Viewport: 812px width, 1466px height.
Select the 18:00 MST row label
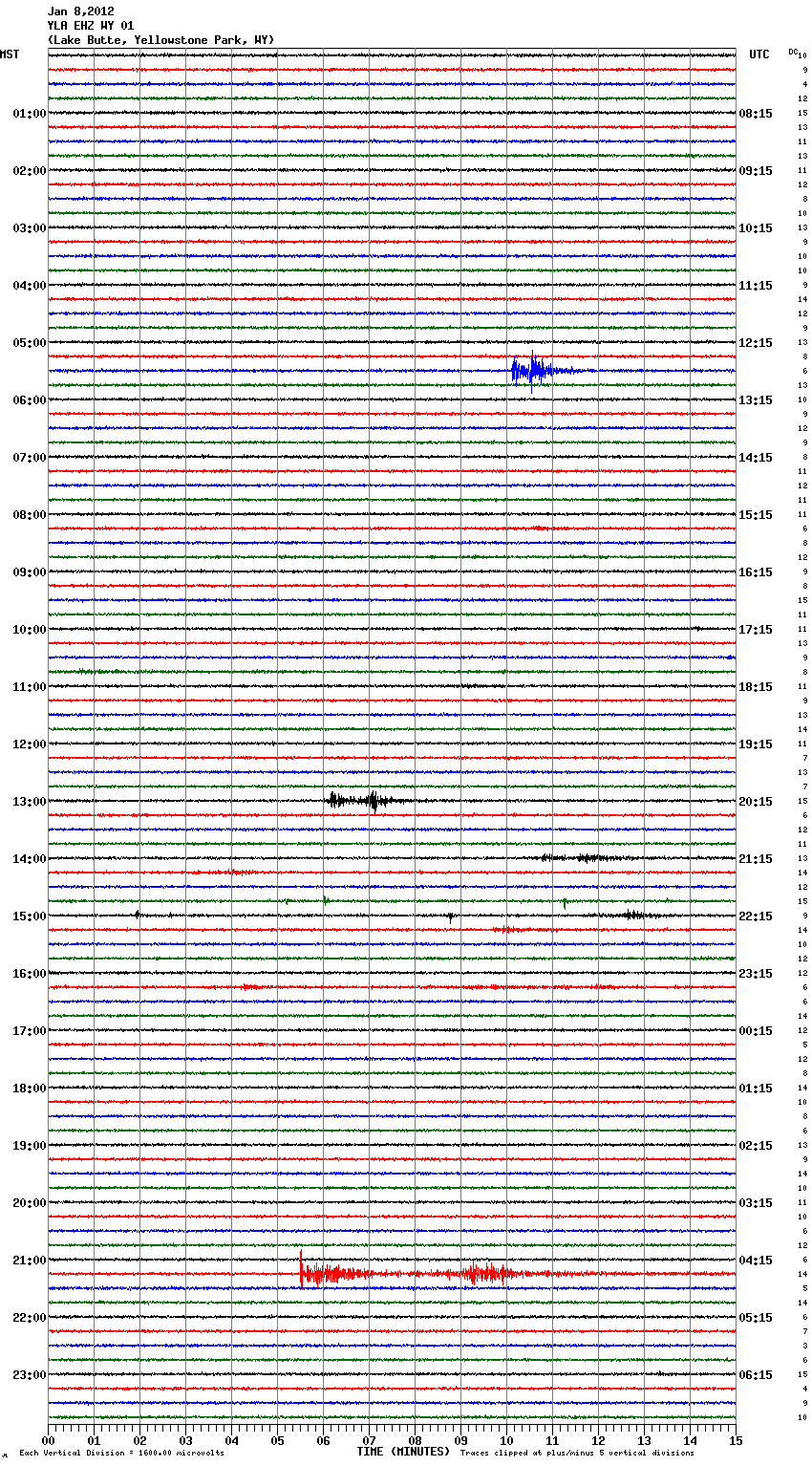tap(29, 1089)
